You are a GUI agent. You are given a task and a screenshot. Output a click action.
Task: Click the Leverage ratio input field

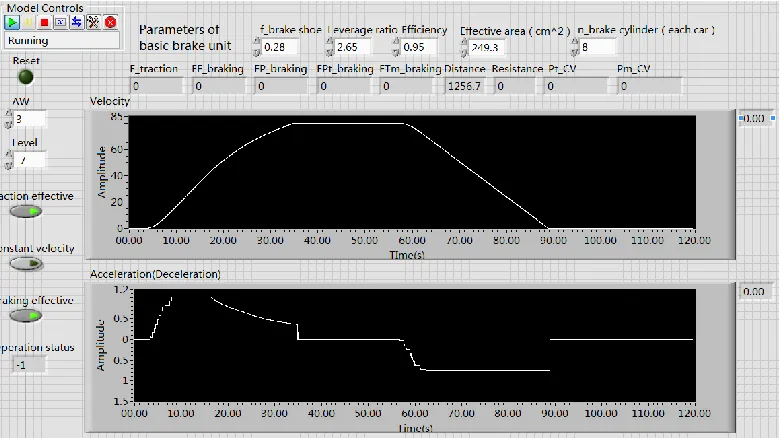353,47
